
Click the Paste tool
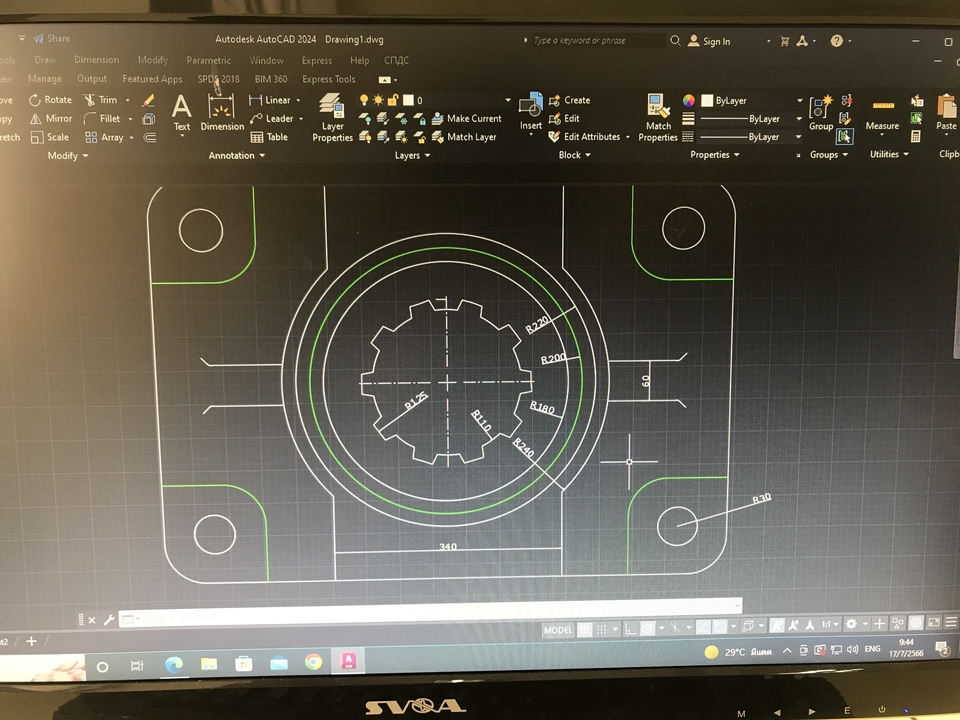point(947,113)
